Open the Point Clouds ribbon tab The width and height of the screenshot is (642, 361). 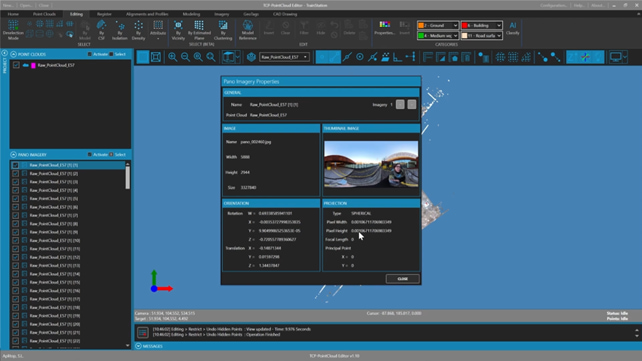click(x=44, y=14)
